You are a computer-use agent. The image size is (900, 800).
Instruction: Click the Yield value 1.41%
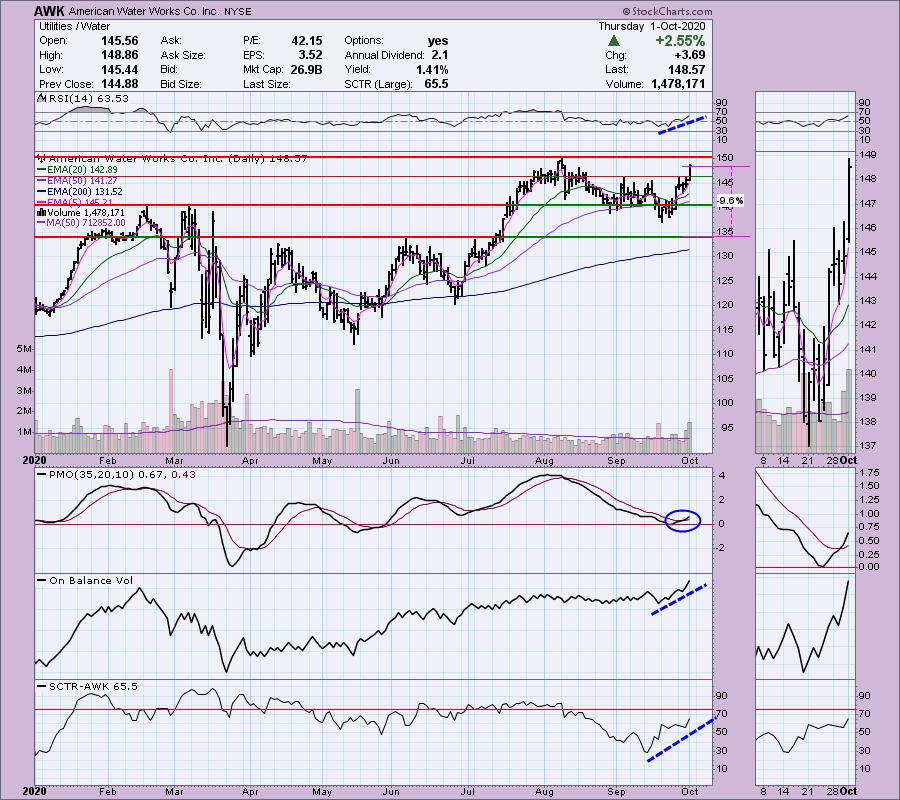tap(432, 69)
